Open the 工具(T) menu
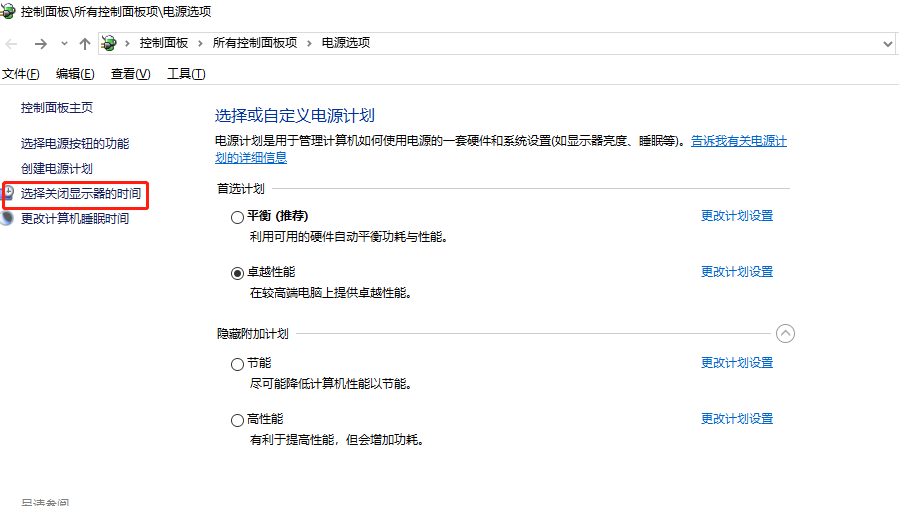The width and height of the screenshot is (899, 506). tap(185, 74)
